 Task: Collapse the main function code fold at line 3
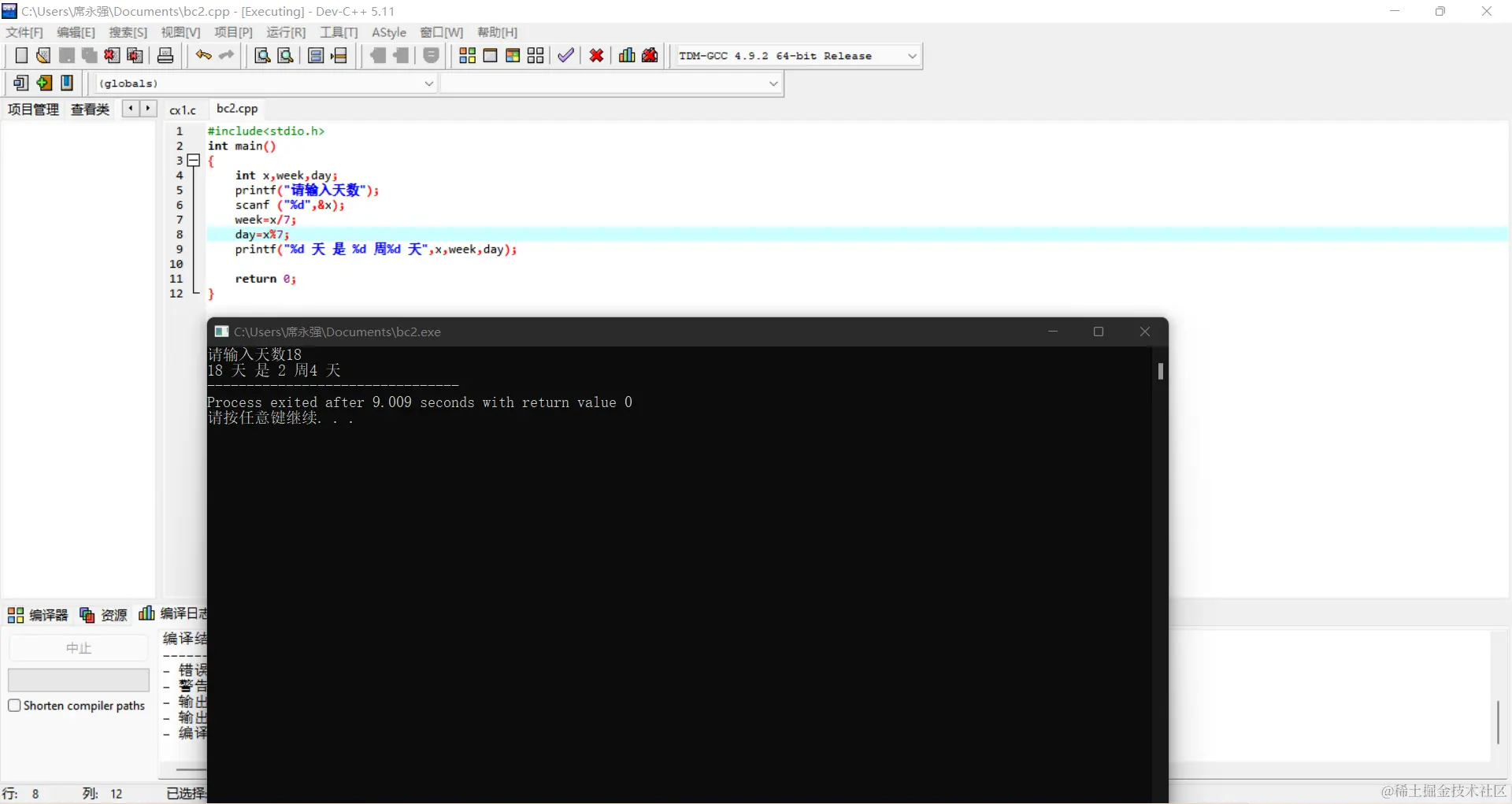point(194,161)
